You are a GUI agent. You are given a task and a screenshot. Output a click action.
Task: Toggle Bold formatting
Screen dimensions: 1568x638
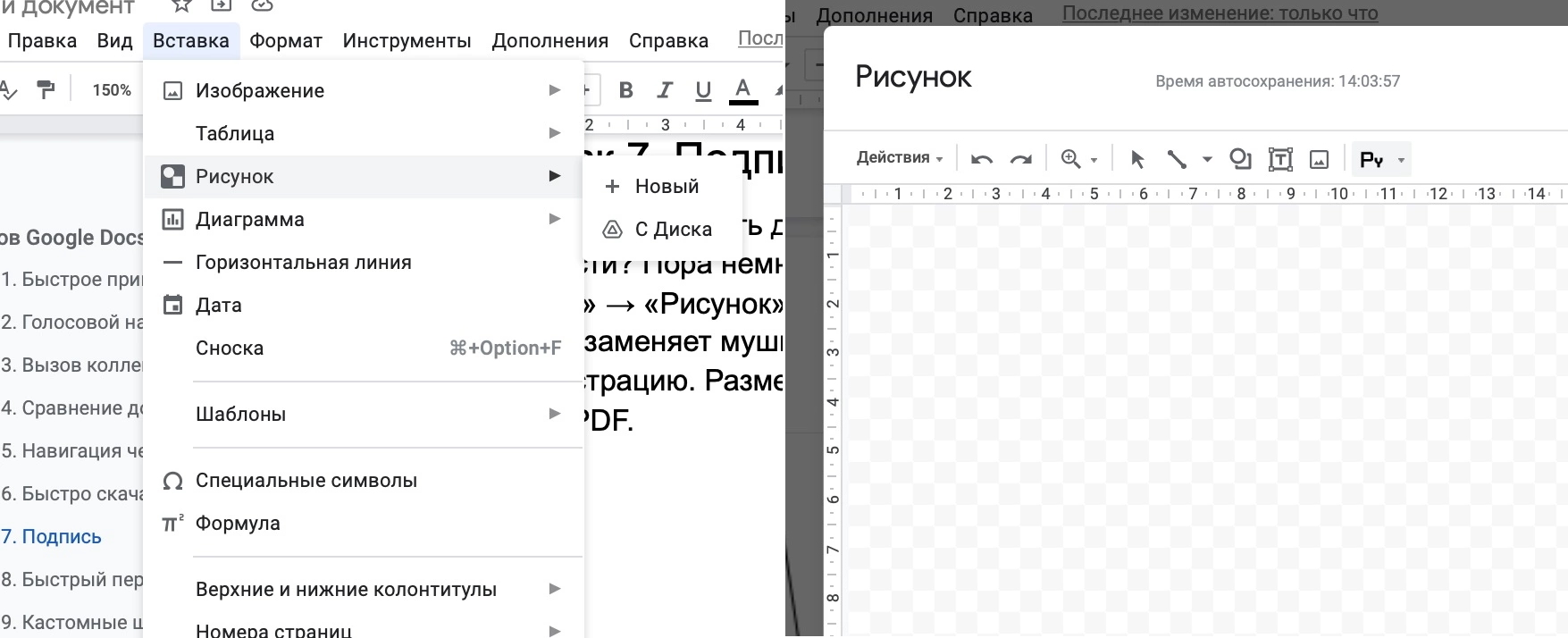click(x=625, y=90)
